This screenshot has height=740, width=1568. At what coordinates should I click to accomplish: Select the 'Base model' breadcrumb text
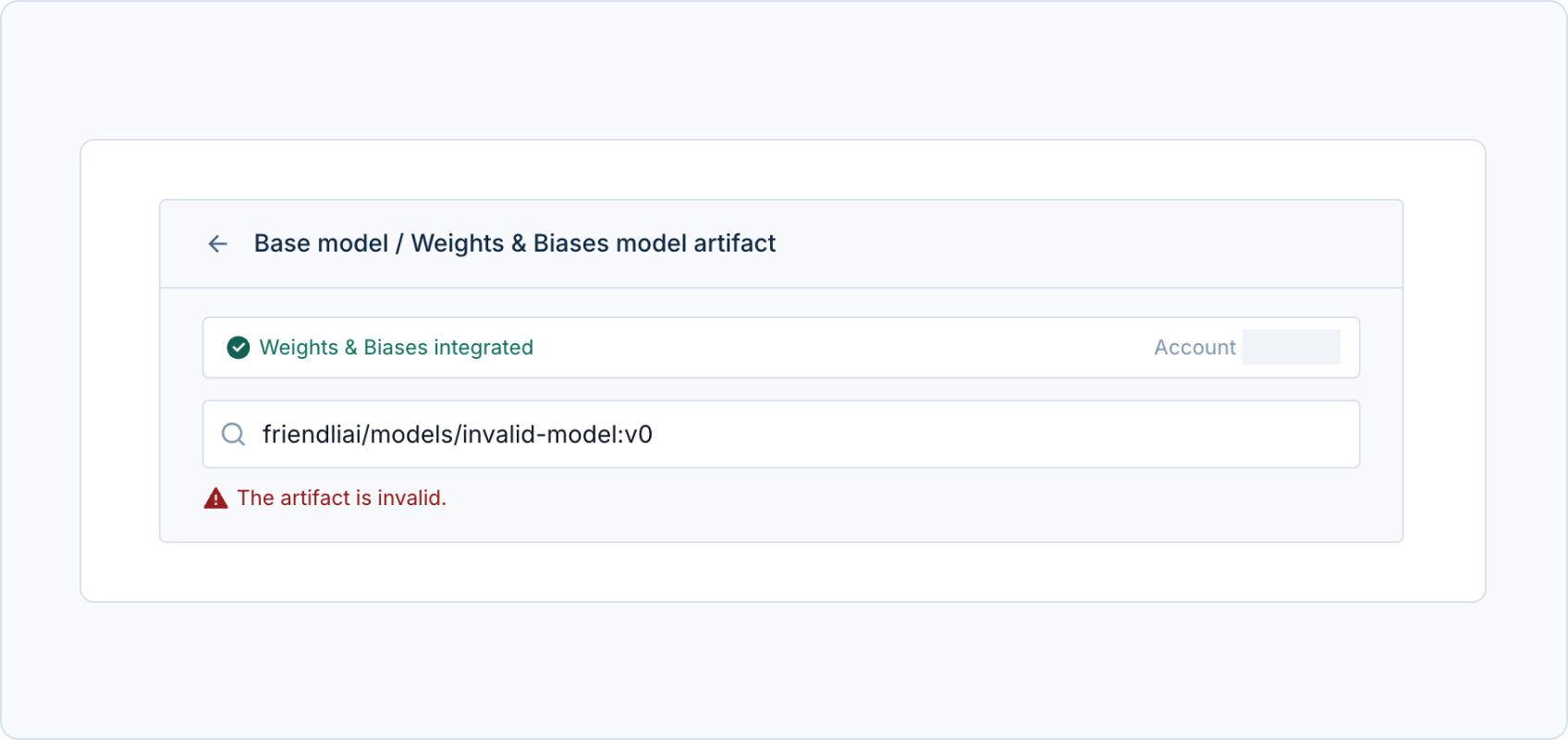pyautogui.click(x=321, y=243)
